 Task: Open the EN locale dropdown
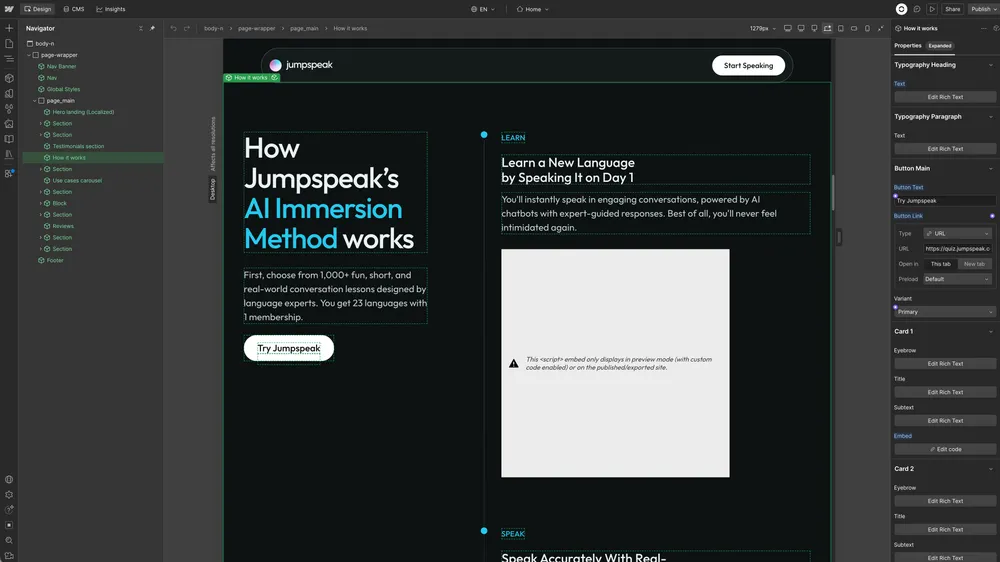(483, 9)
